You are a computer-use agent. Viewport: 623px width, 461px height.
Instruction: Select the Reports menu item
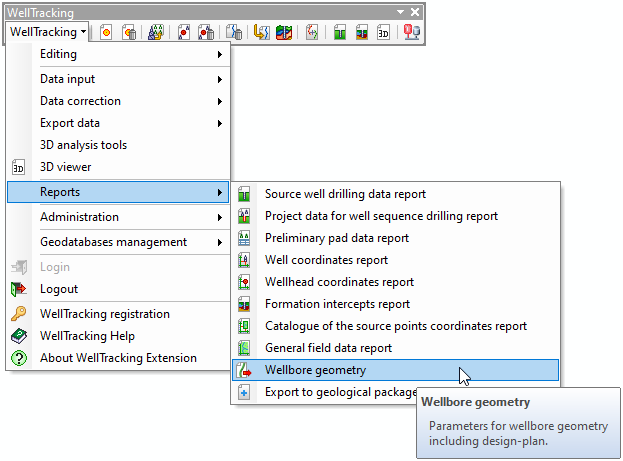pyautogui.click(x=118, y=192)
